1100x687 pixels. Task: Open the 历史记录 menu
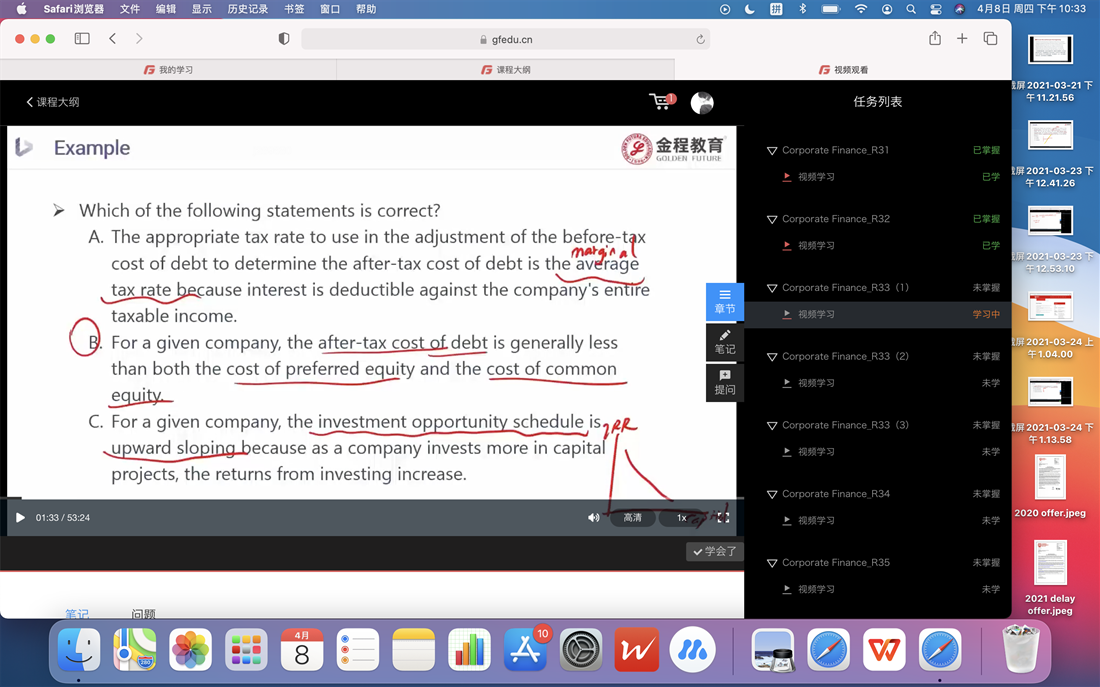click(248, 9)
